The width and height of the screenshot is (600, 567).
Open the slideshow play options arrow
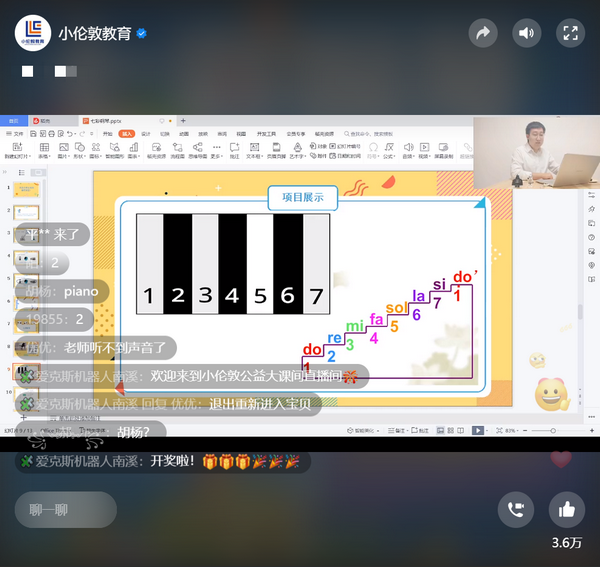click(x=487, y=431)
